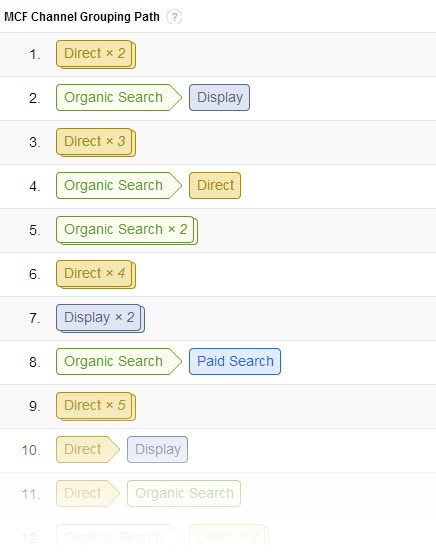436x559 pixels.
Task: Select the Direct × 4 path chip
Action: (96, 274)
